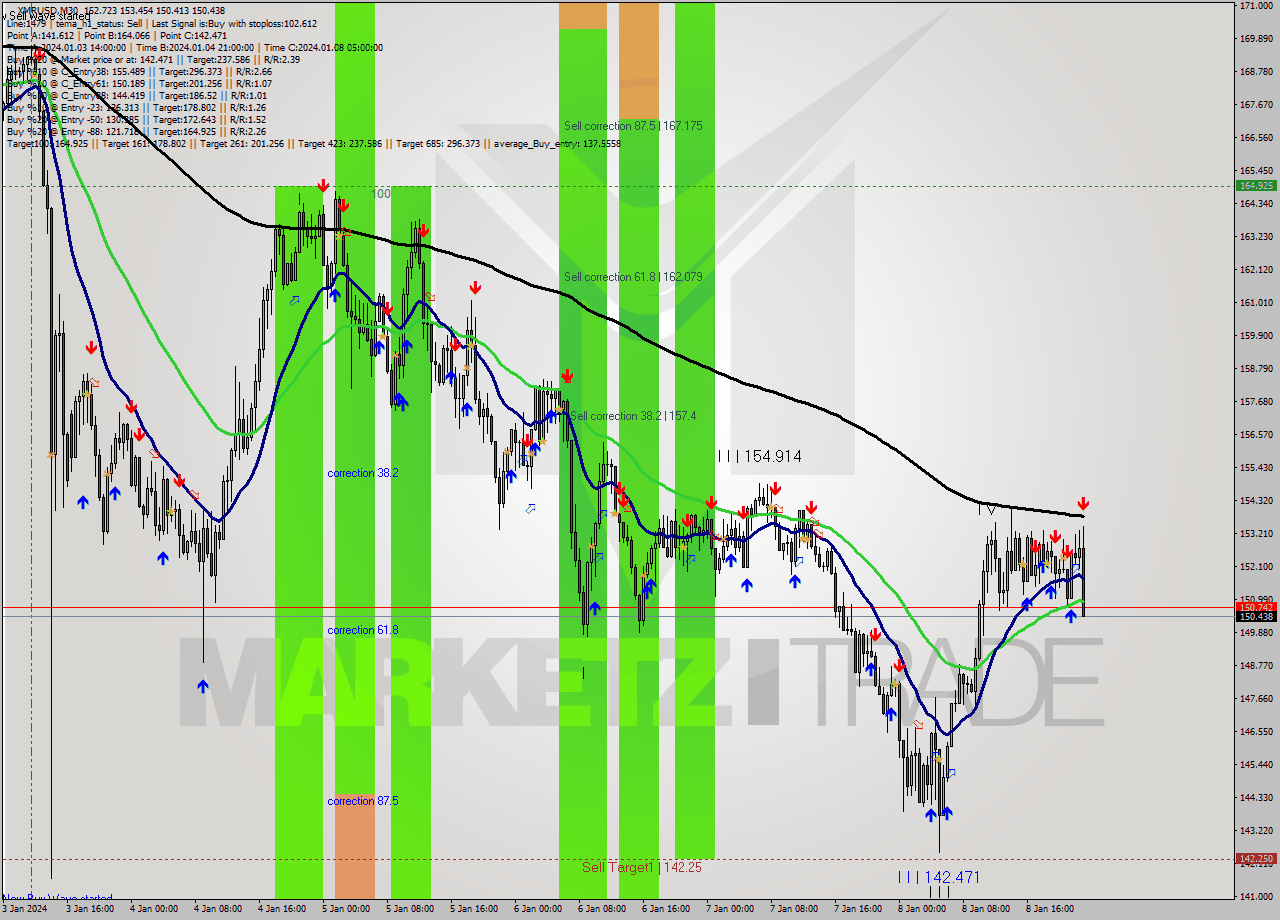Click the average_Buy_entry: 137.5558 text
Viewport: 1280px width, 920px height.
pos(556,143)
